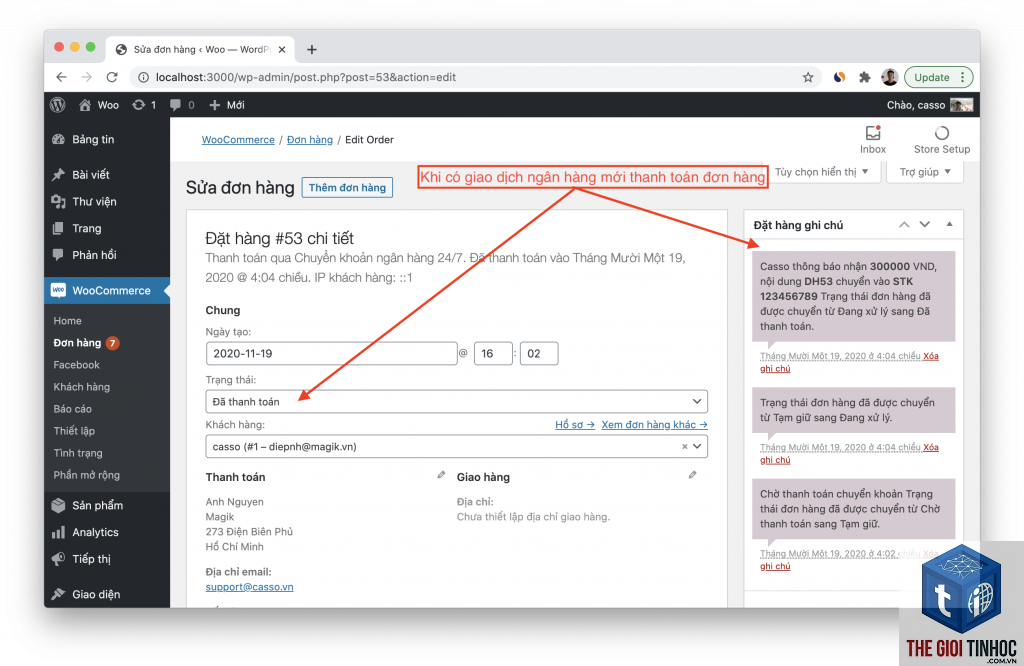Clear the selected customer with x
Viewport: 1024px width, 666px height.
(684, 447)
